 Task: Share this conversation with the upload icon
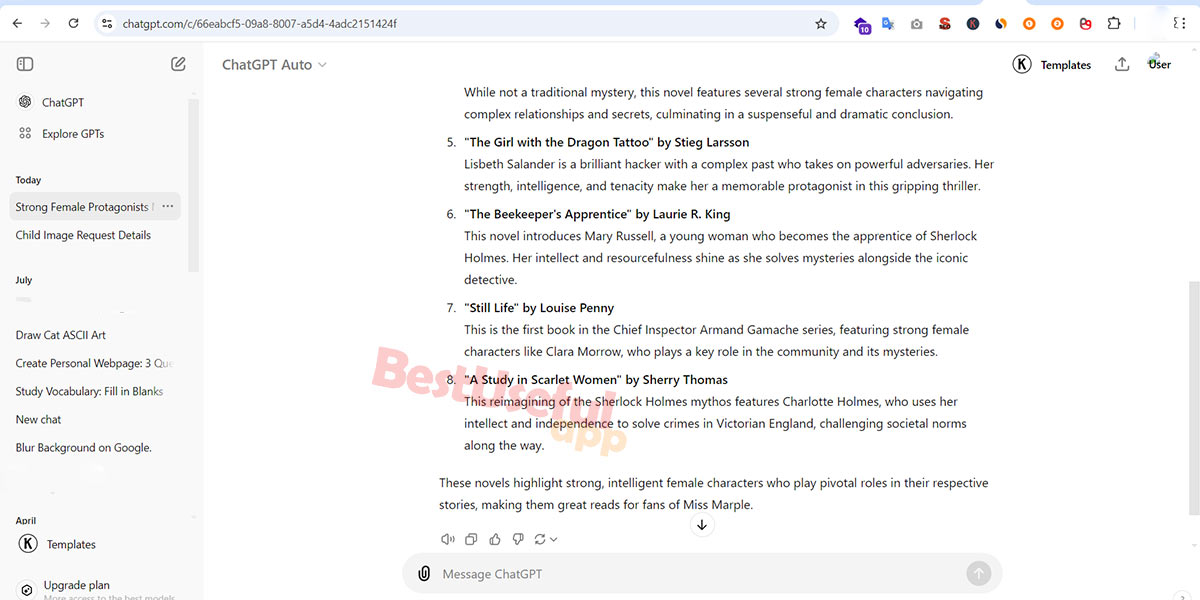pos(1122,64)
